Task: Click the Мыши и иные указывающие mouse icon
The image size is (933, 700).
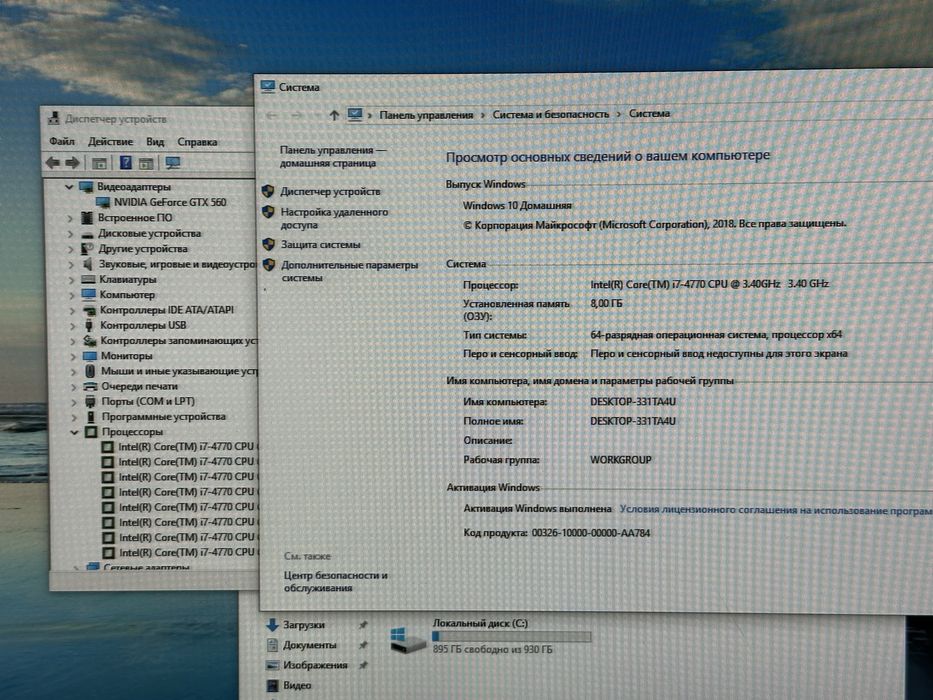Action: [90, 371]
